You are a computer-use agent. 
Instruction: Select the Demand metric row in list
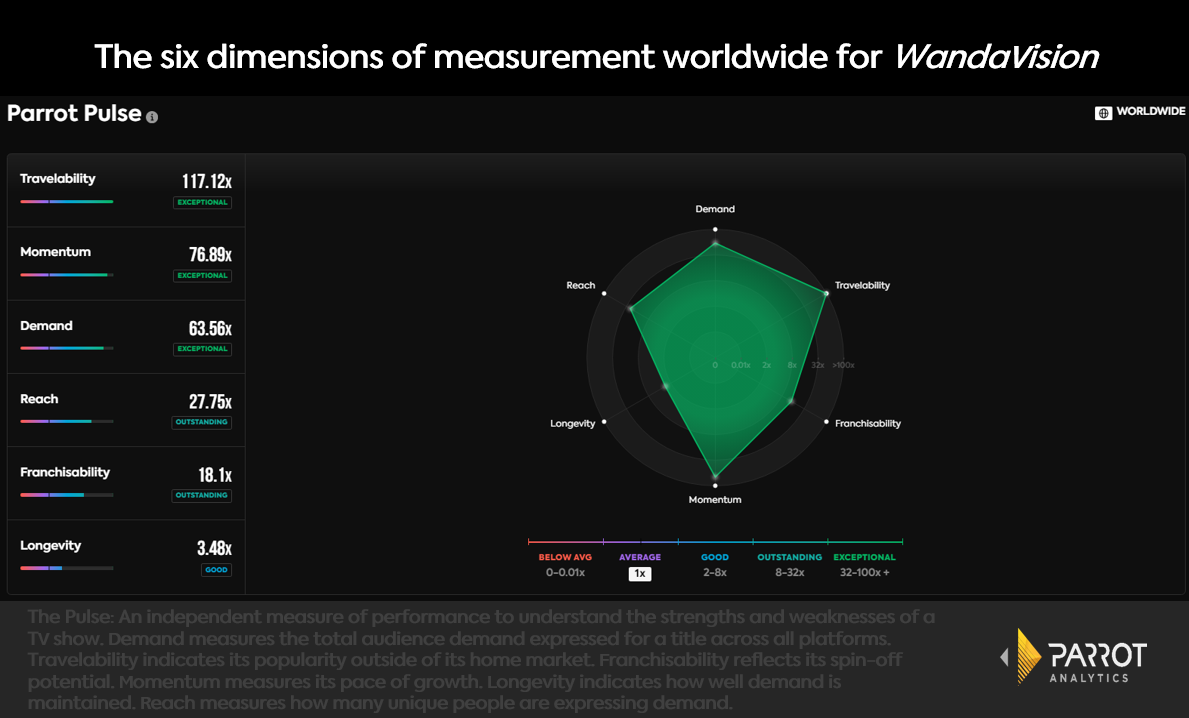(126, 337)
